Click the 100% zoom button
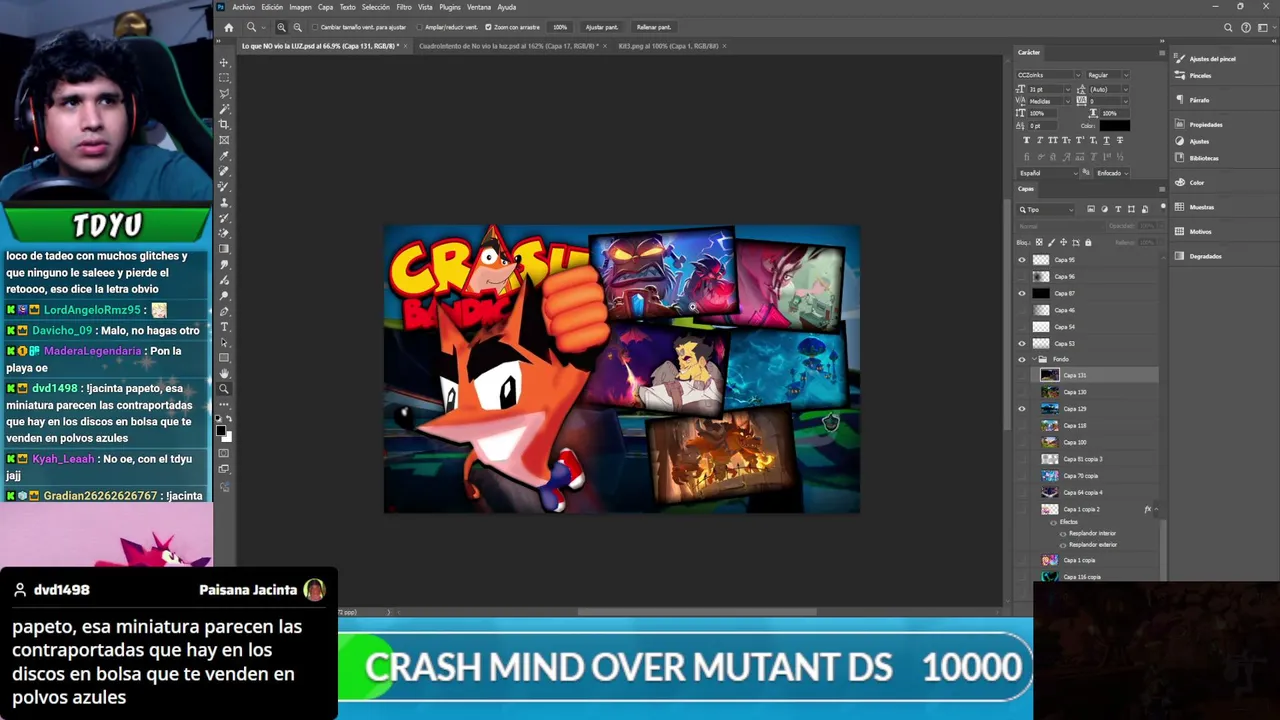The image size is (1280, 720). coord(560,27)
